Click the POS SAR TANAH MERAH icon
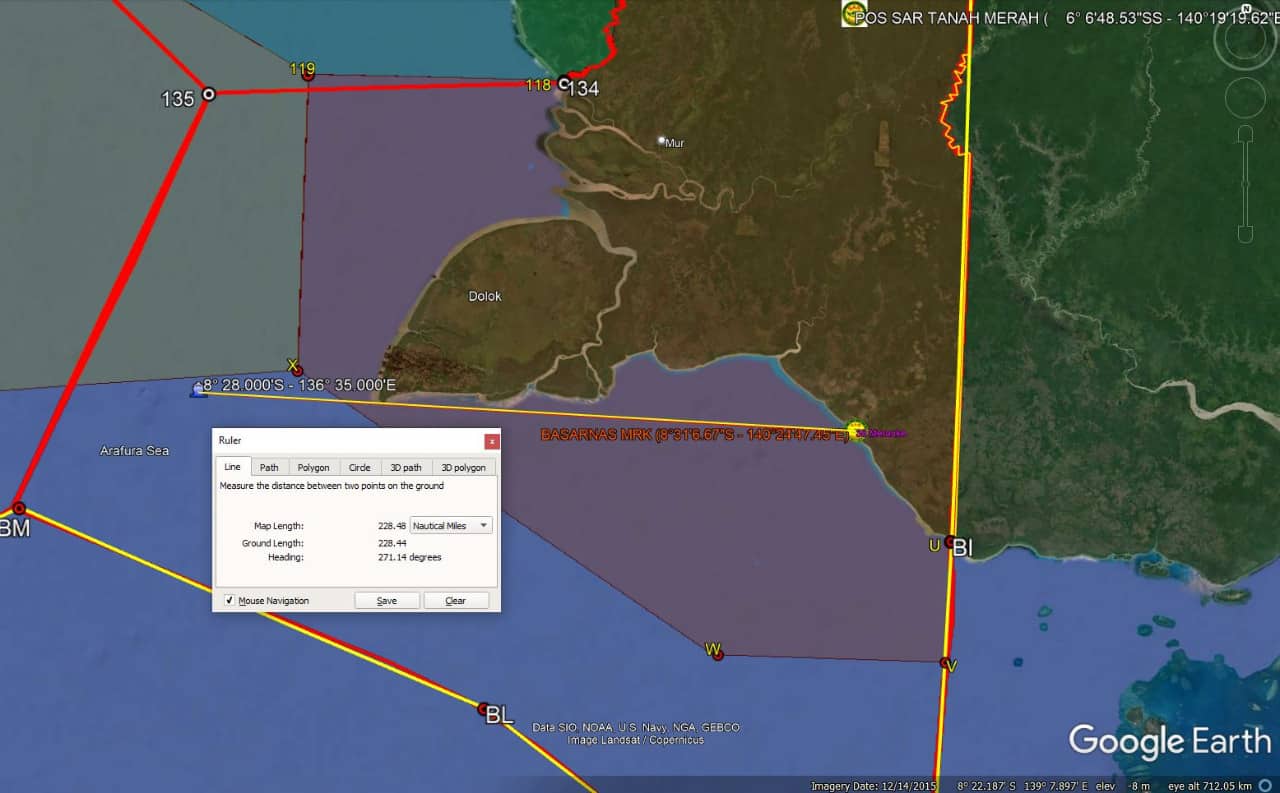Screen dimensions: 1280x793 coord(854,13)
